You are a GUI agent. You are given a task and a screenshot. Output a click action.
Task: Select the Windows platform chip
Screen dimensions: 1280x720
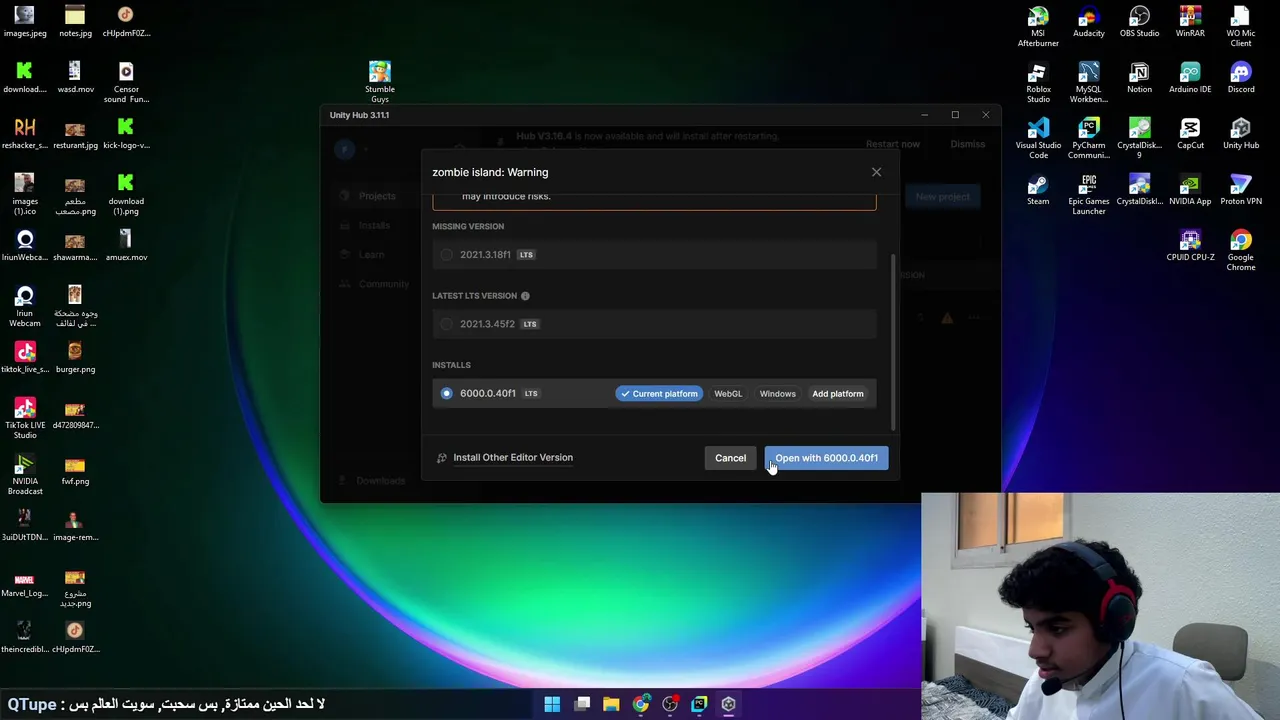point(777,394)
